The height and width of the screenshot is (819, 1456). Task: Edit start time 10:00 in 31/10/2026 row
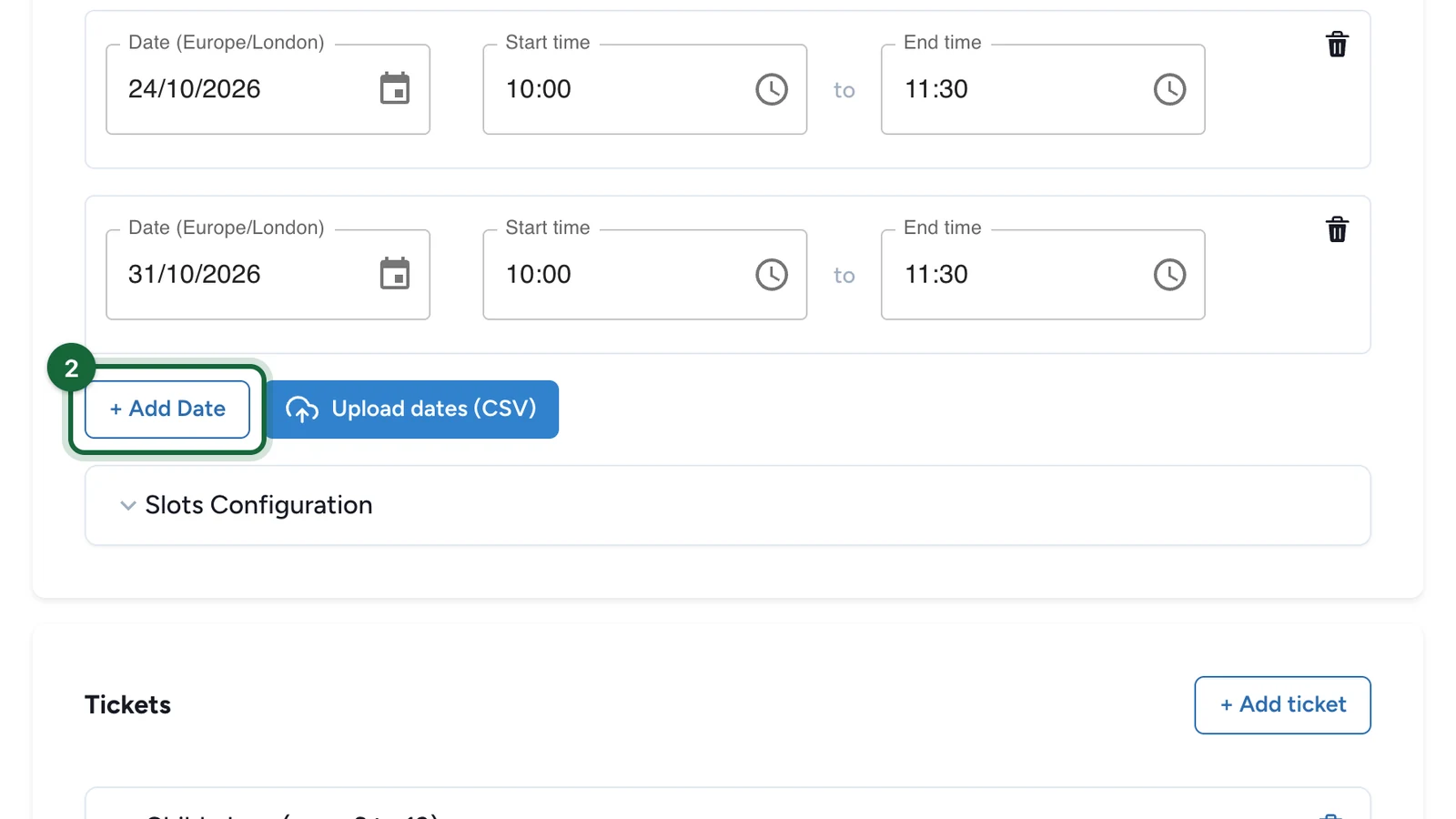644,274
